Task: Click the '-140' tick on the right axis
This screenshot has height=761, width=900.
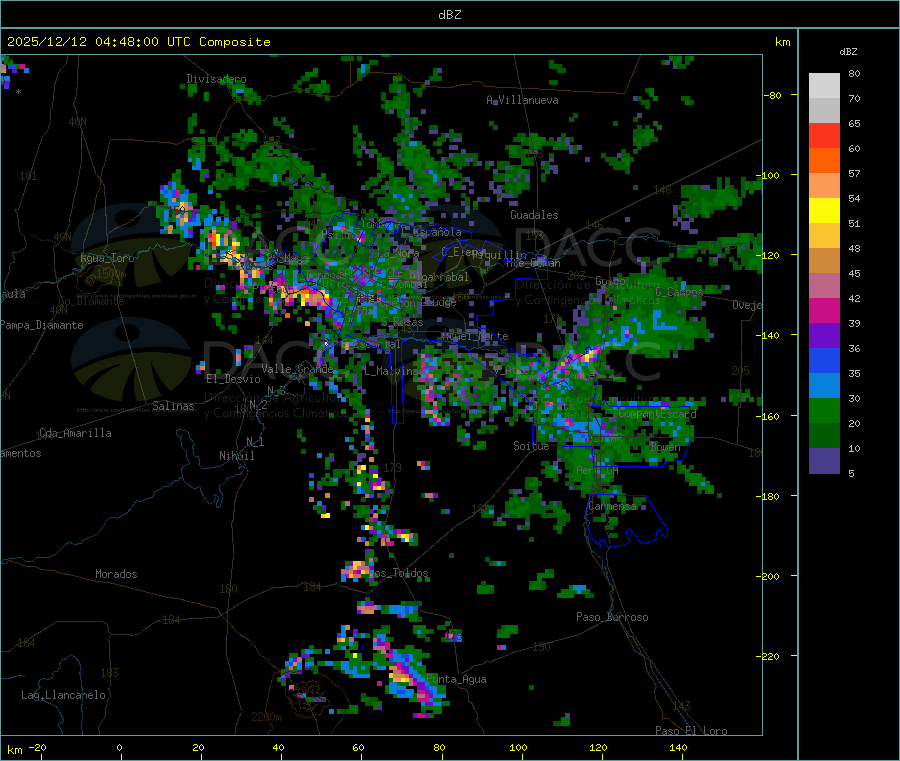Action: coord(768,335)
